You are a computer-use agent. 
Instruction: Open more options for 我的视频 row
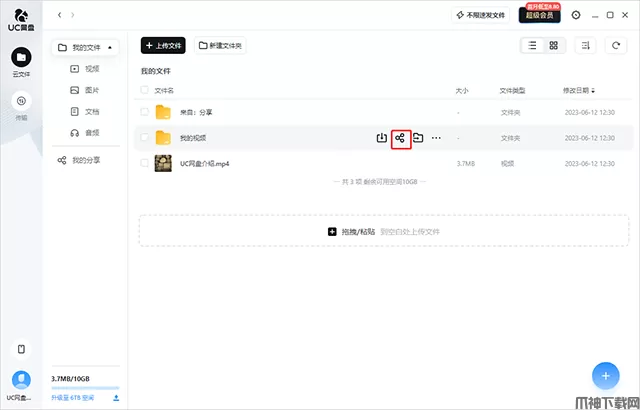pos(436,137)
